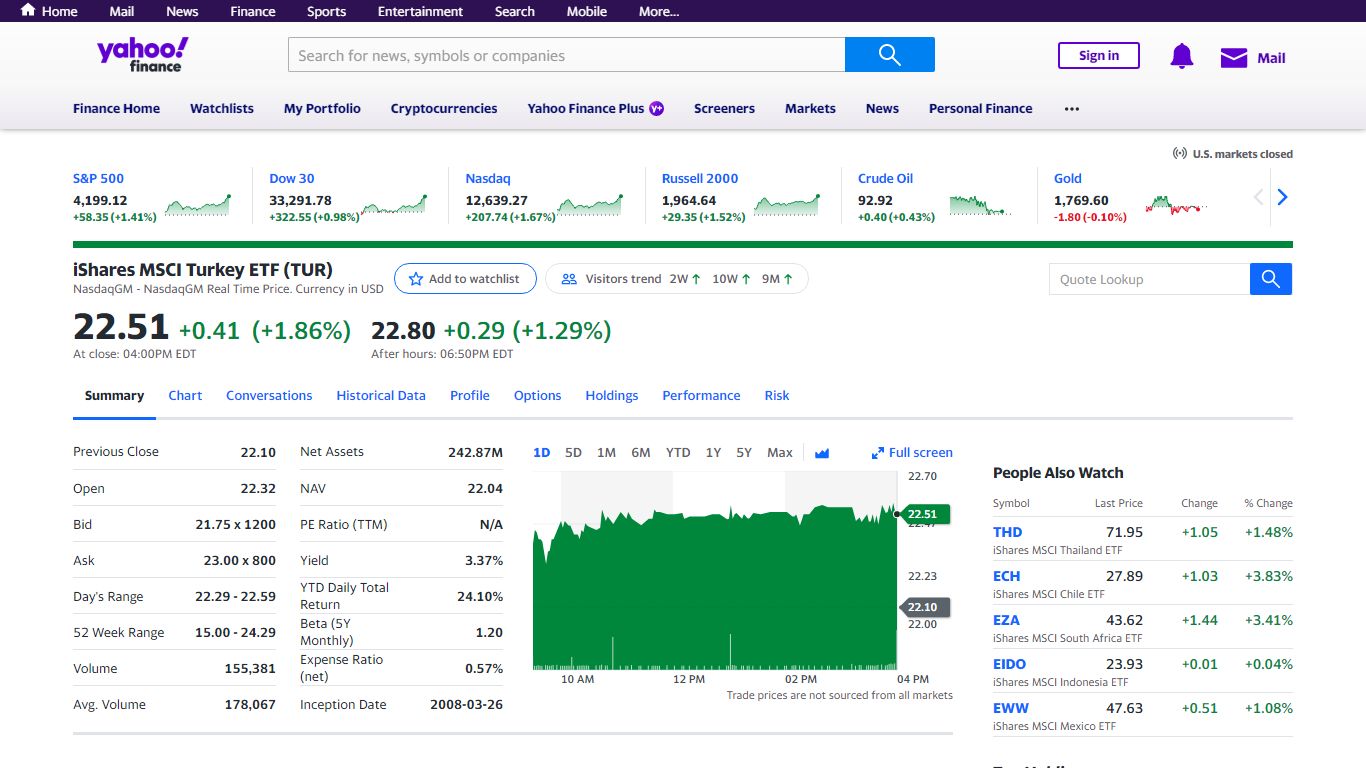This screenshot has width=1366, height=768.
Task: Open Personal Finance navigation item
Action: pos(980,109)
